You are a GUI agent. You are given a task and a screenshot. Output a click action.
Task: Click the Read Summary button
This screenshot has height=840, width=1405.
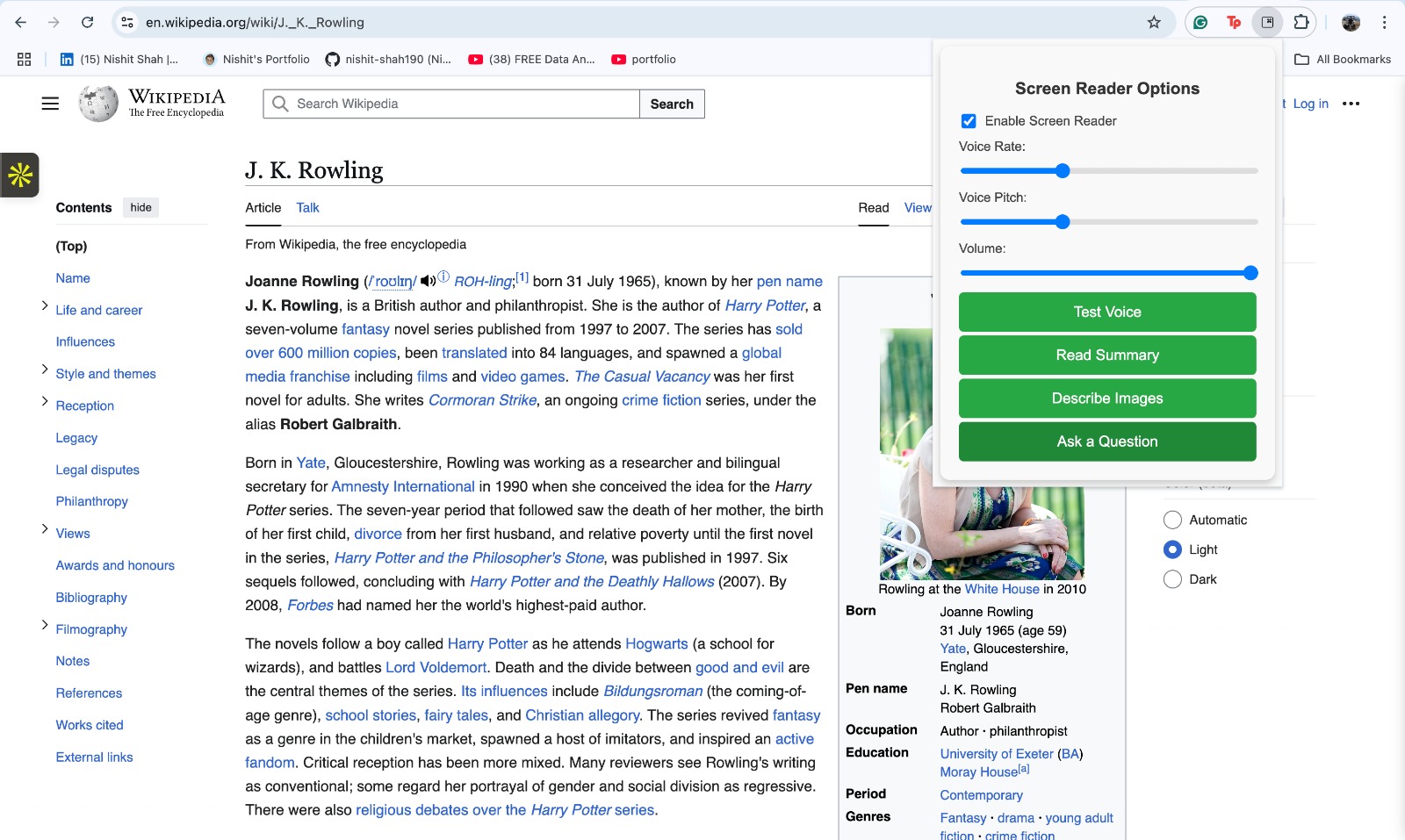coord(1107,355)
